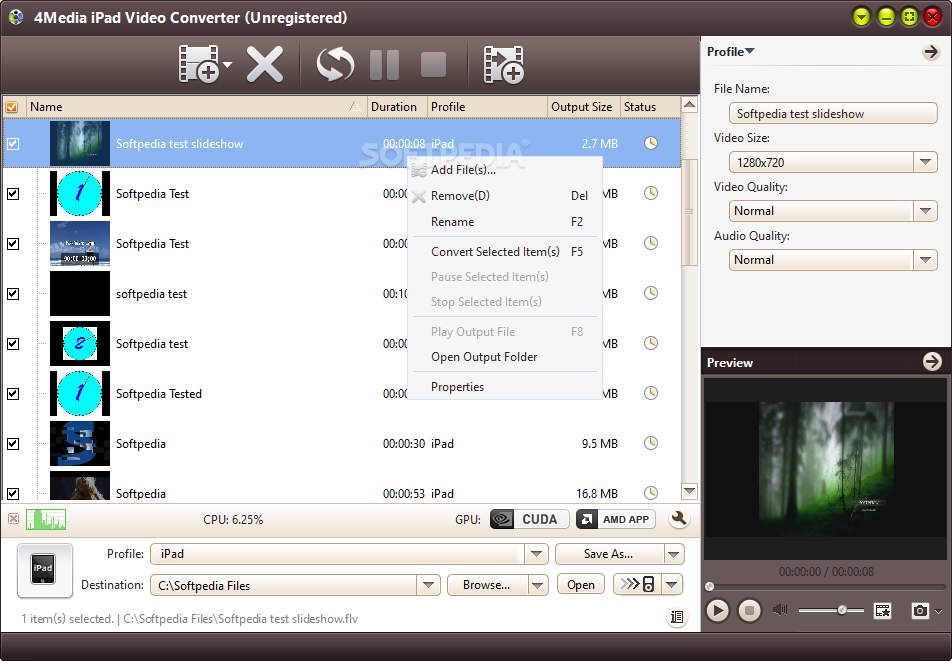Sort list by Name column header

coord(196,107)
